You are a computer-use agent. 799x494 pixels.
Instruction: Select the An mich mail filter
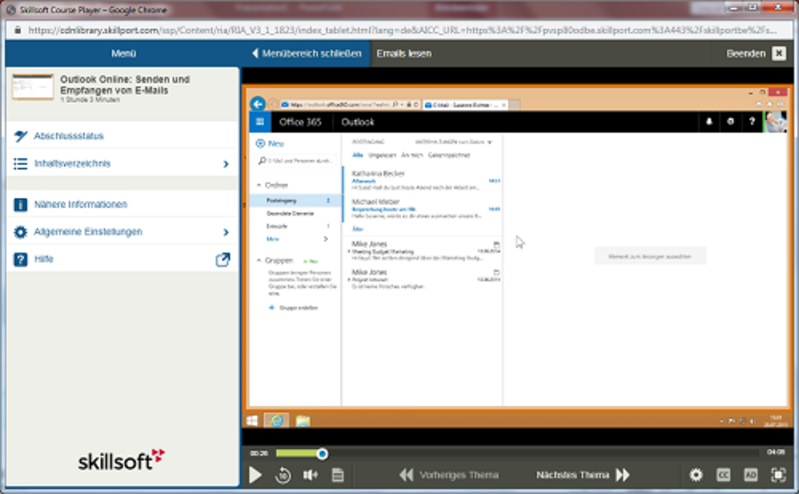click(x=412, y=155)
